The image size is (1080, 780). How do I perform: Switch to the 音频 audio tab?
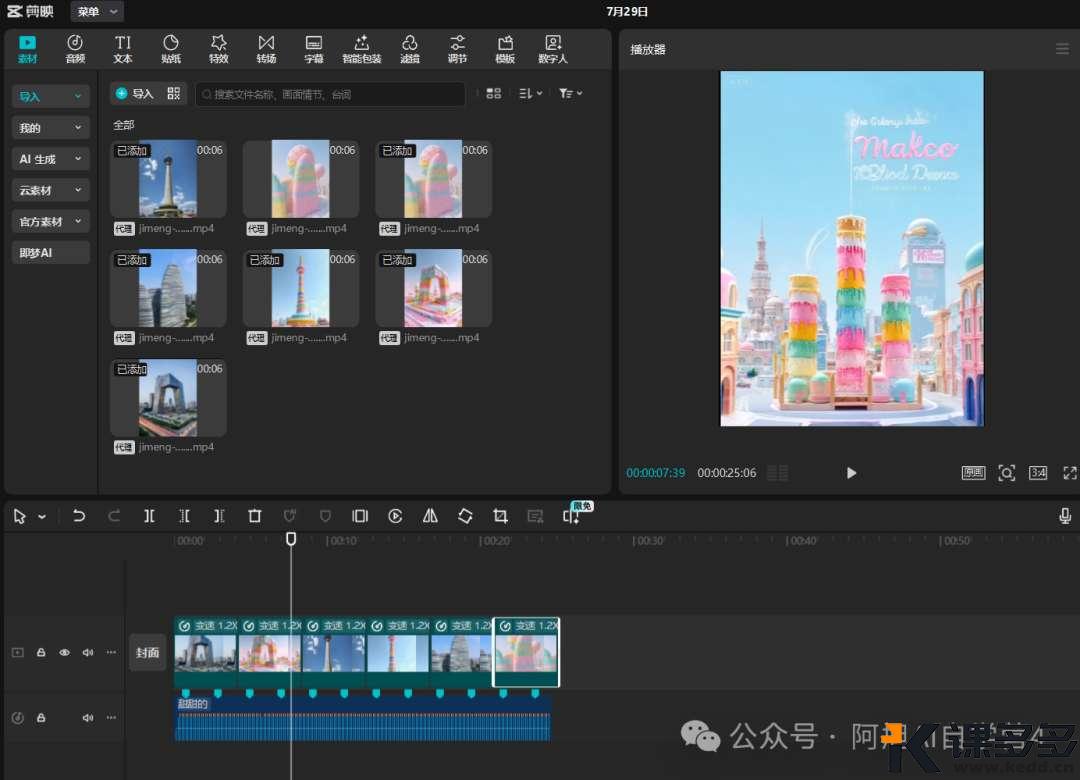pos(75,49)
